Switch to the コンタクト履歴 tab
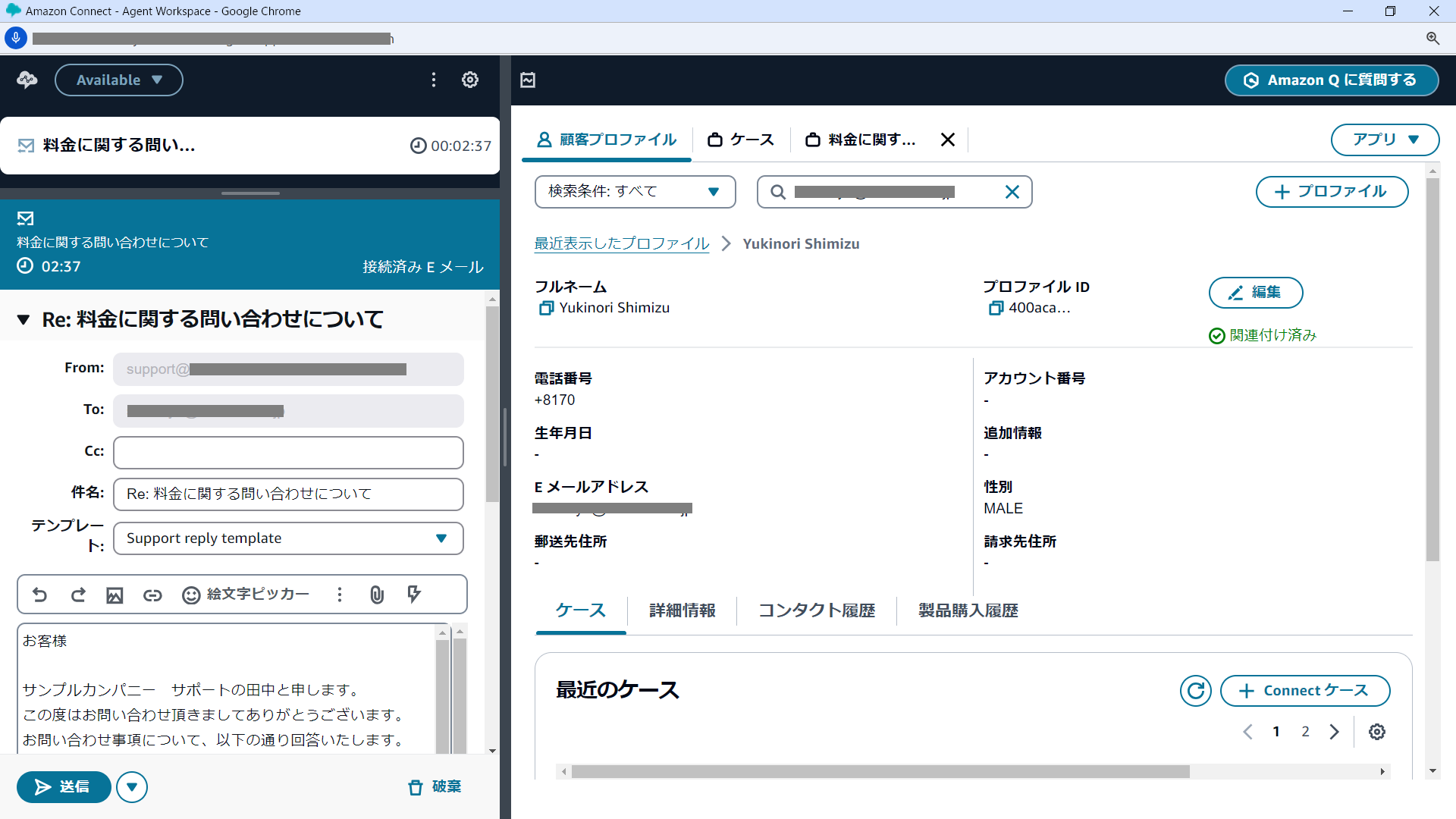This screenshot has height=819, width=1456. (817, 610)
